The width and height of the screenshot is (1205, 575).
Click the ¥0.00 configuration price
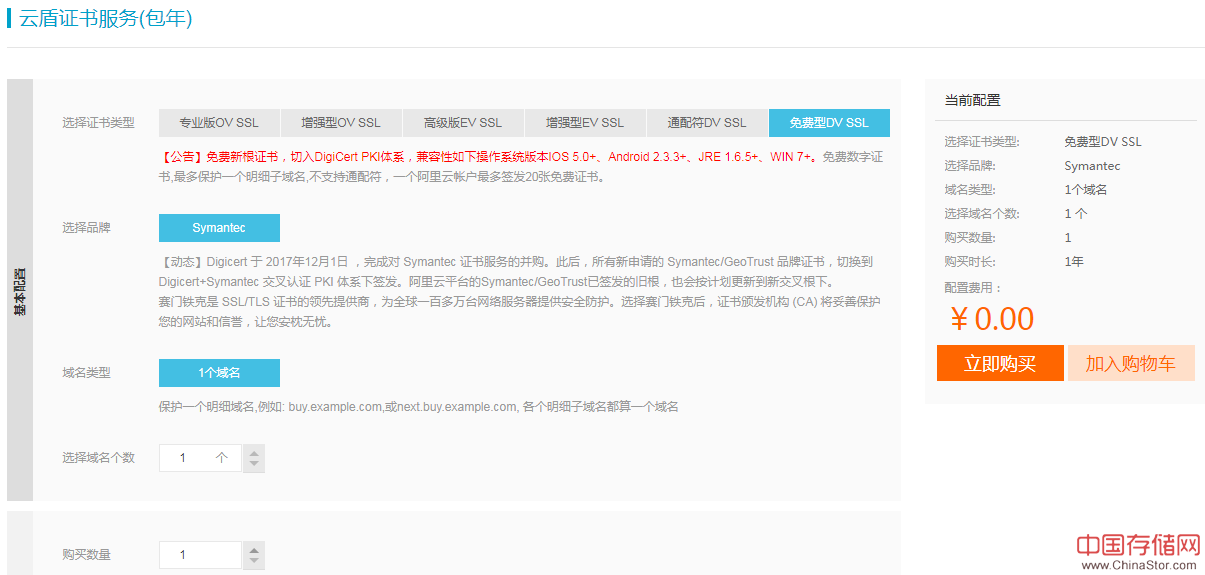click(992, 319)
